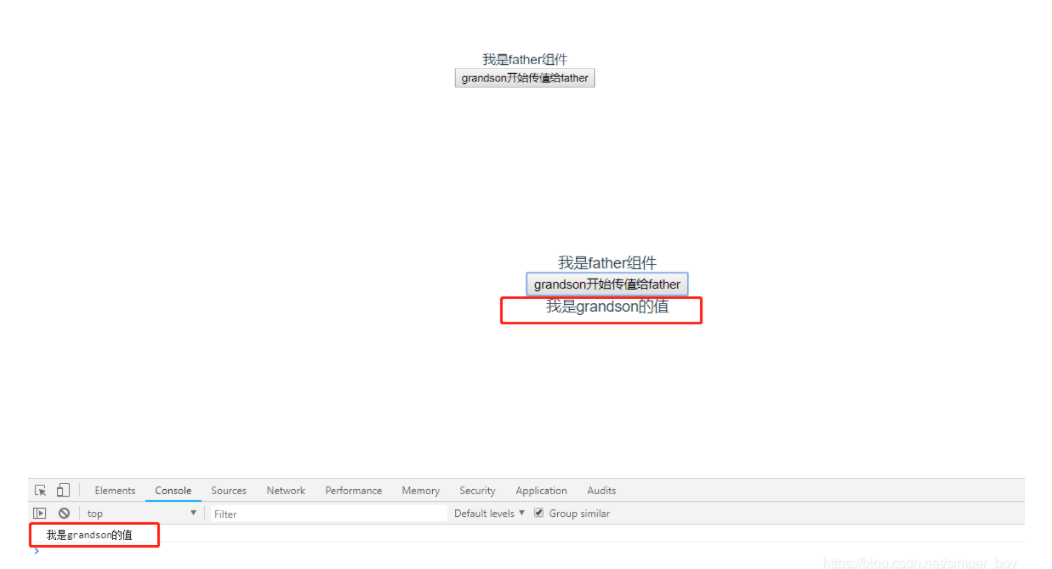Click the console prompt chevron

click(x=36, y=551)
